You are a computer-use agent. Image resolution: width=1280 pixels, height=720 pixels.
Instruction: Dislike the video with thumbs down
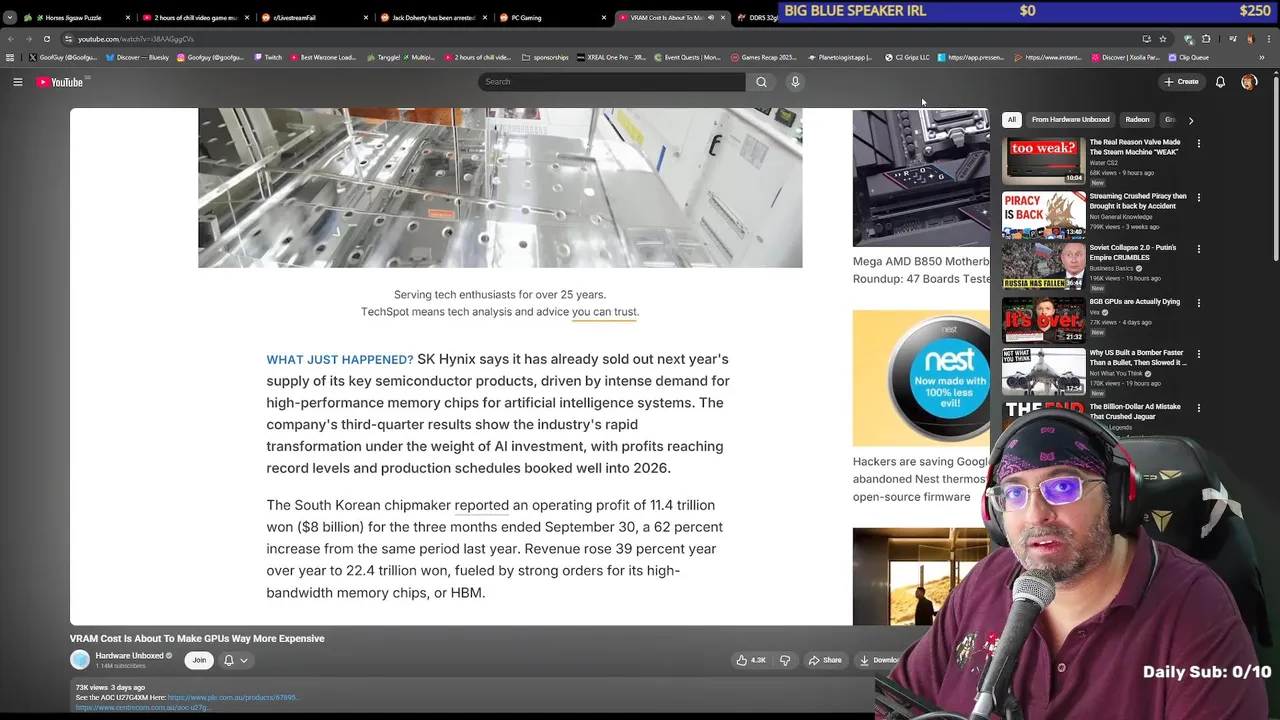[x=785, y=660]
